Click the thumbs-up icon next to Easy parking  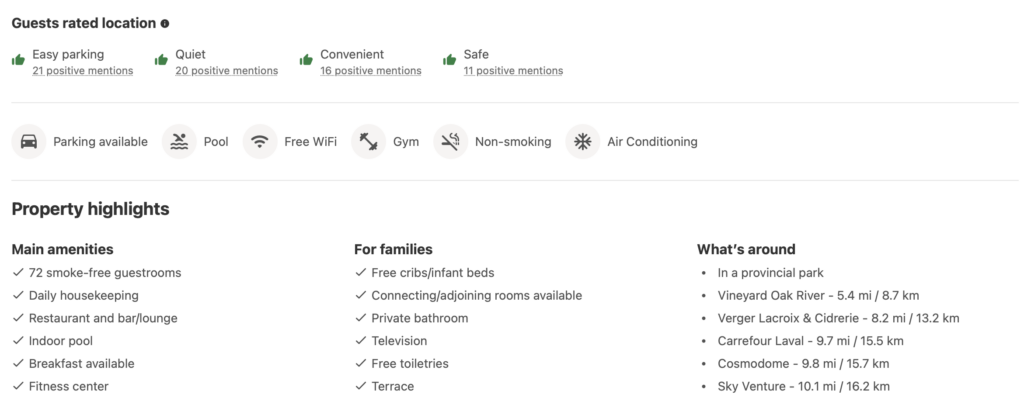[x=18, y=60]
